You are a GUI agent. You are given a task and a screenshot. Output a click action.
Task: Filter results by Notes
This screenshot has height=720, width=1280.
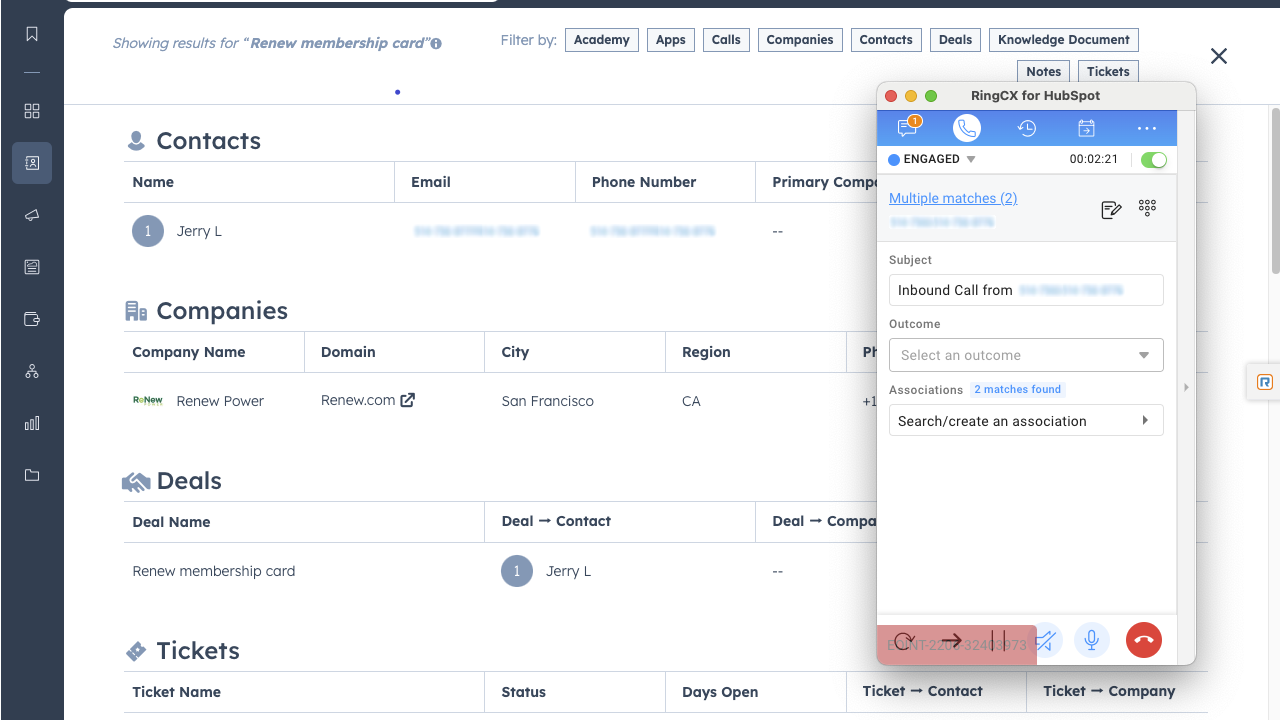pos(1043,71)
